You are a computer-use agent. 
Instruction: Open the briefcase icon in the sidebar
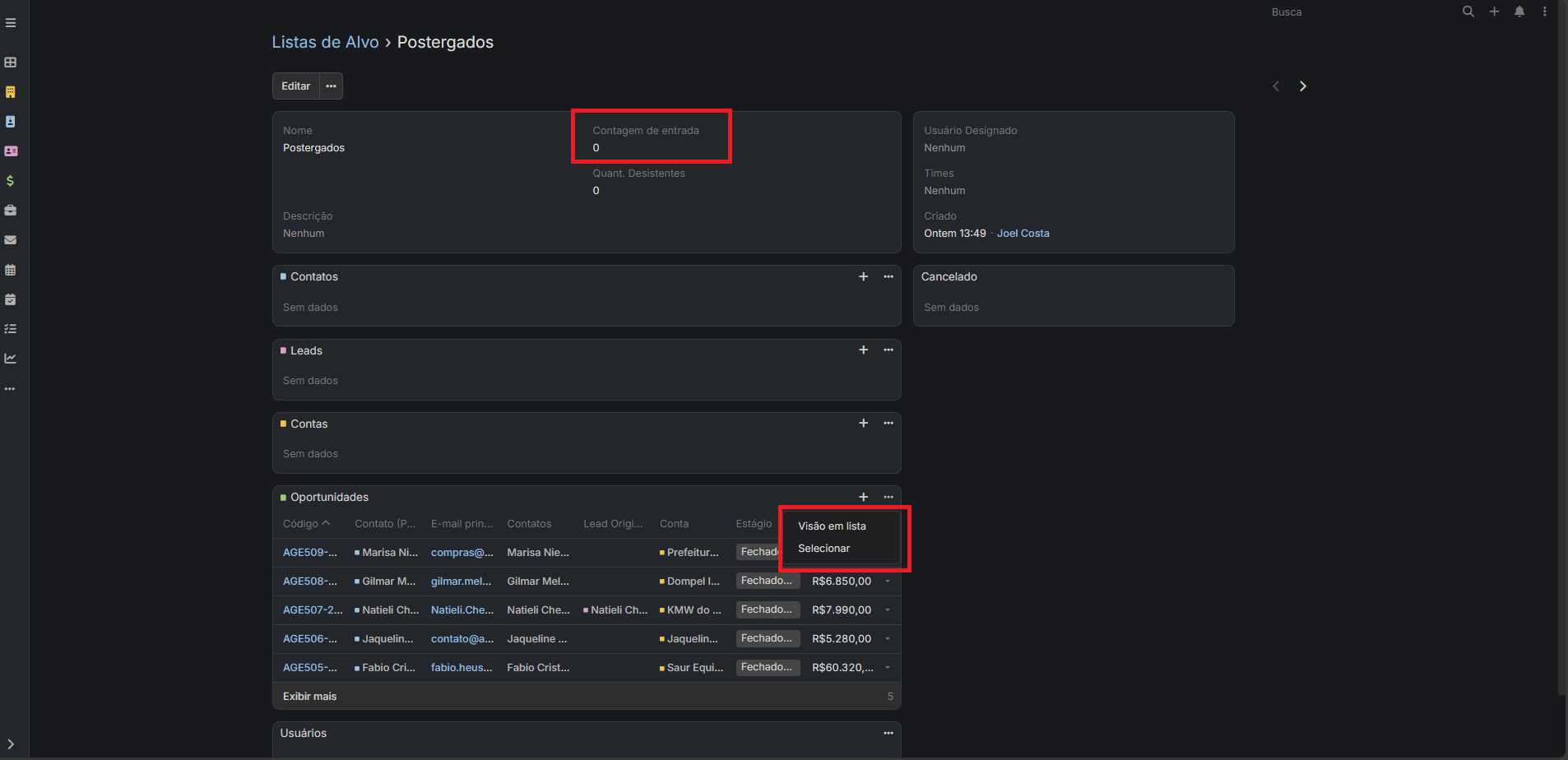tap(11, 211)
